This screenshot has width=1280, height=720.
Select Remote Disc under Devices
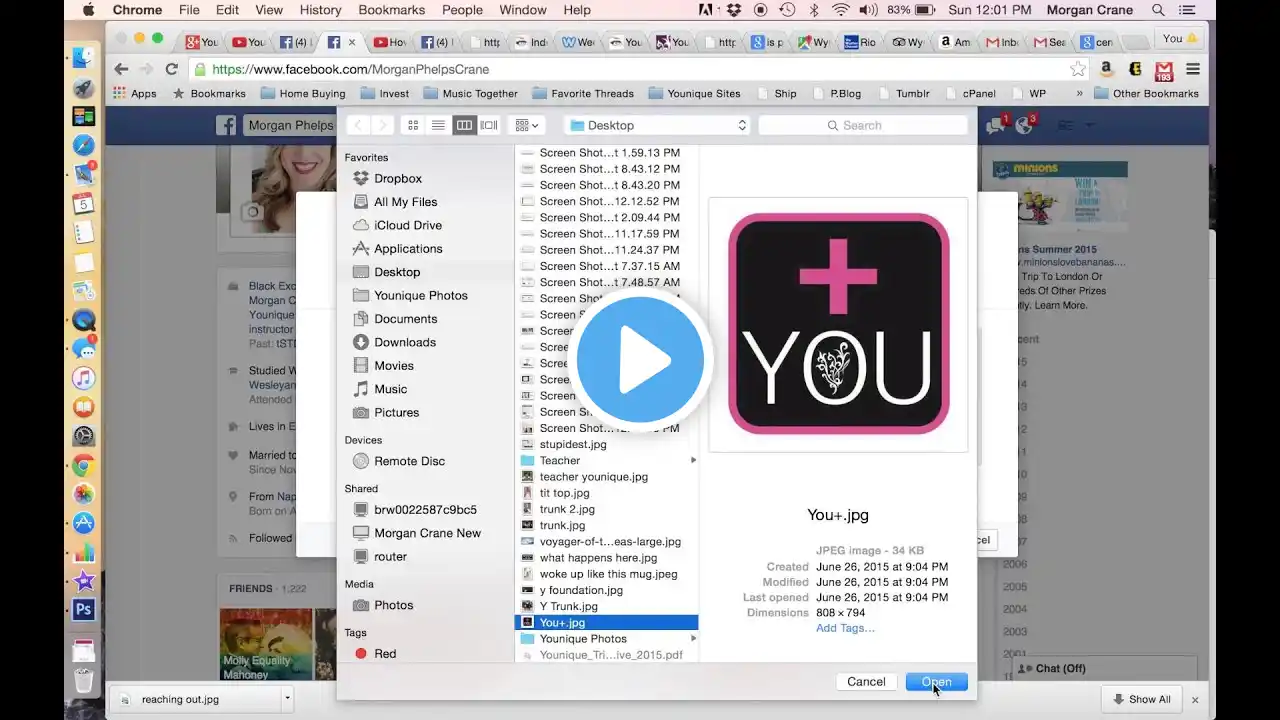[x=410, y=461]
